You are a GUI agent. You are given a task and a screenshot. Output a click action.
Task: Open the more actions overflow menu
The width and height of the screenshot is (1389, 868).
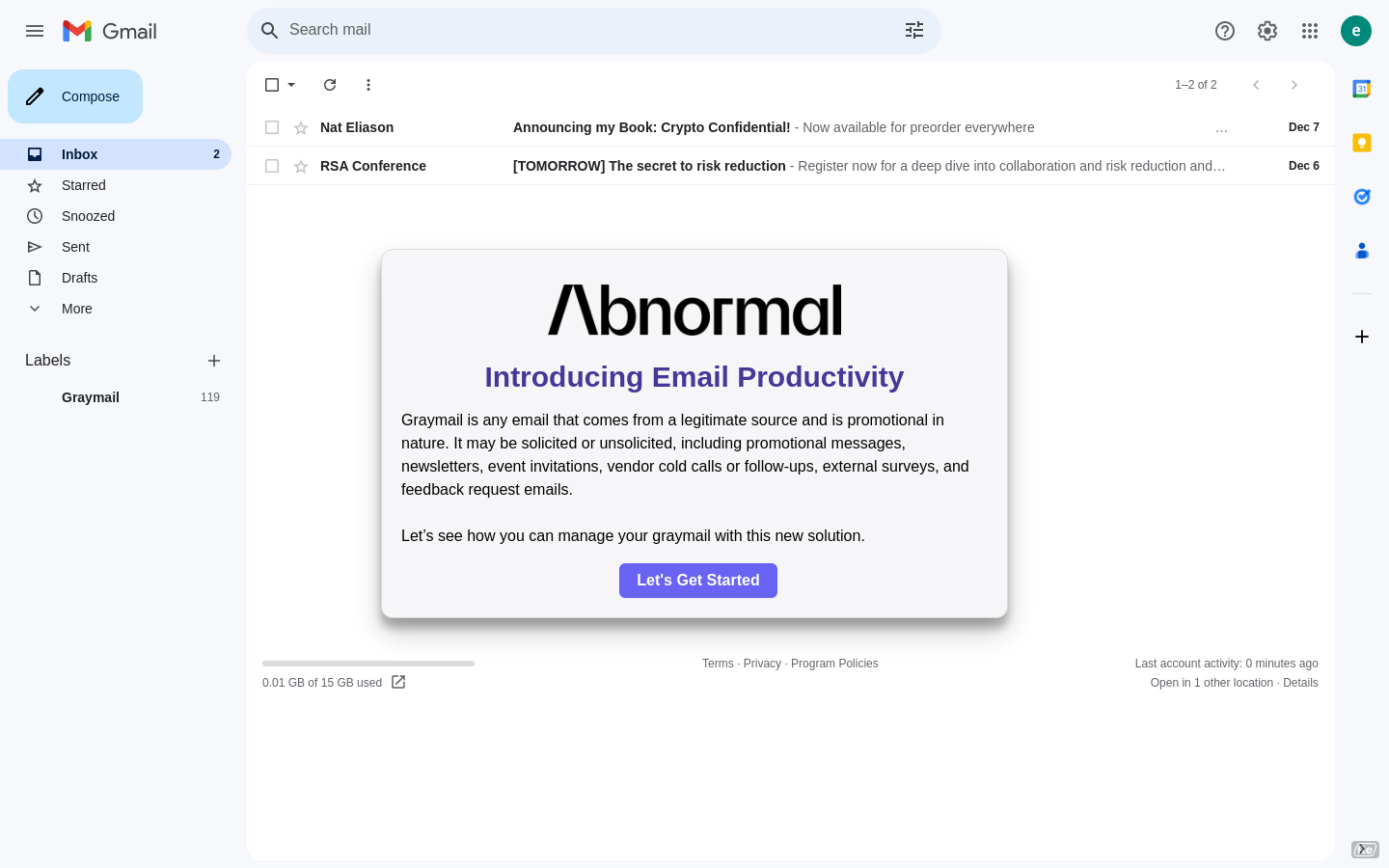coord(368,85)
